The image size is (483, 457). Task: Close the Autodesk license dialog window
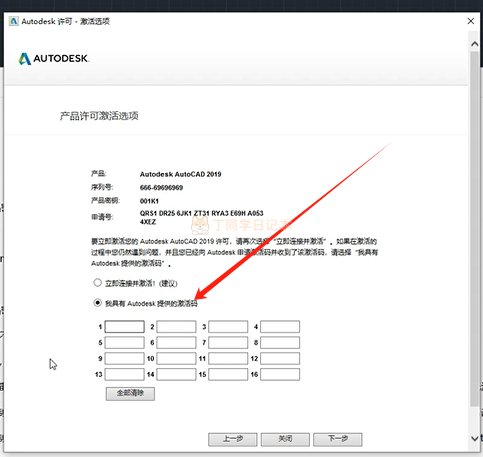[x=471, y=21]
